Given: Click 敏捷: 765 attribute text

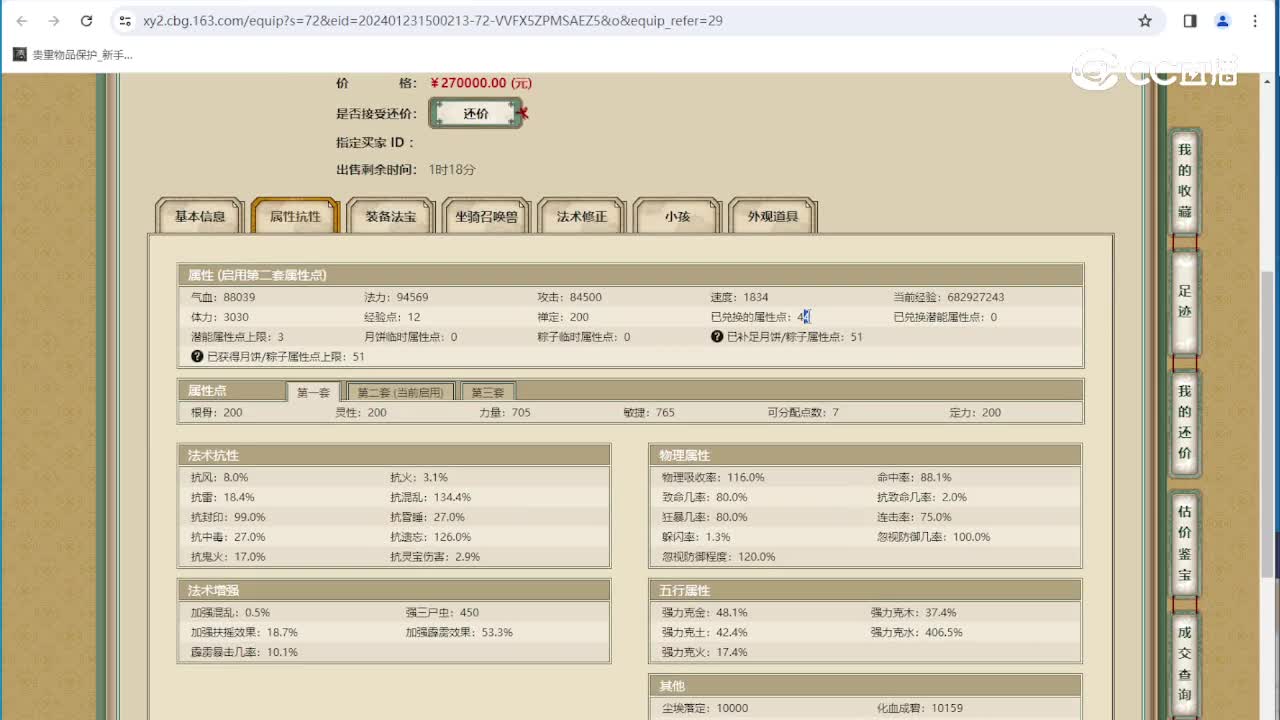Looking at the screenshot, I should click(x=649, y=412).
